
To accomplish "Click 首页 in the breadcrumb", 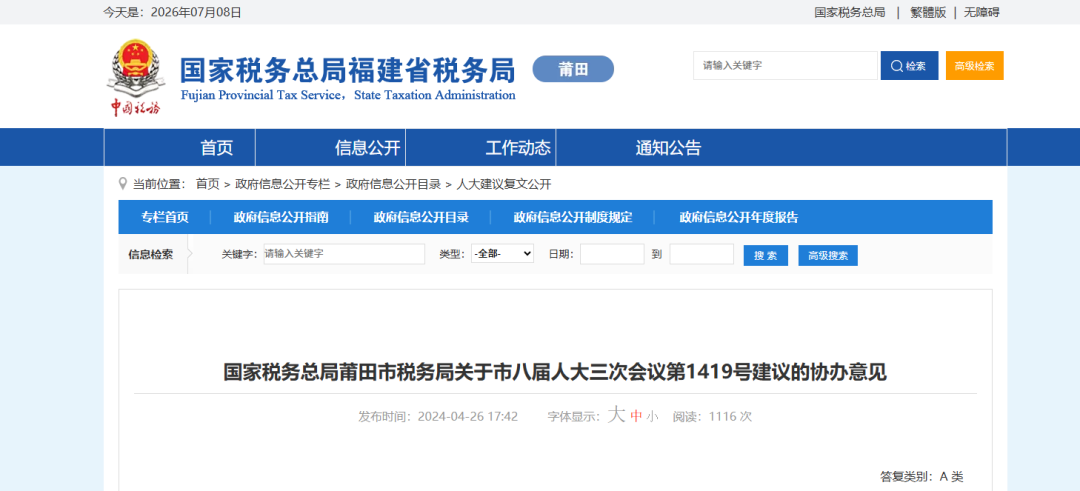I will click(x=207, y=184).
